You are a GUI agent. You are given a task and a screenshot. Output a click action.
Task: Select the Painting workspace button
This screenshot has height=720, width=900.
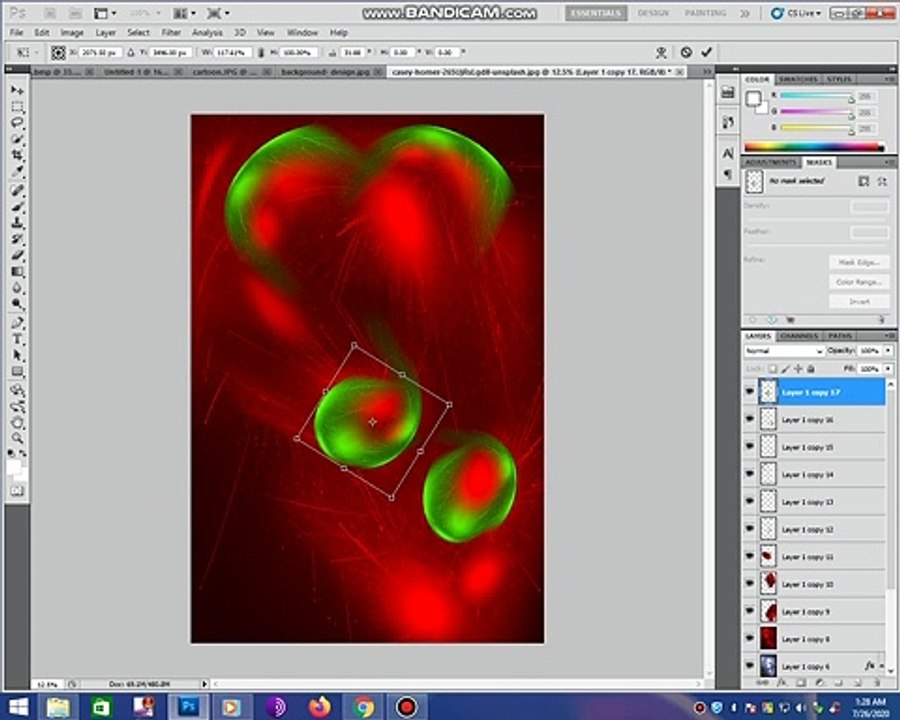[x=705, y=13]
